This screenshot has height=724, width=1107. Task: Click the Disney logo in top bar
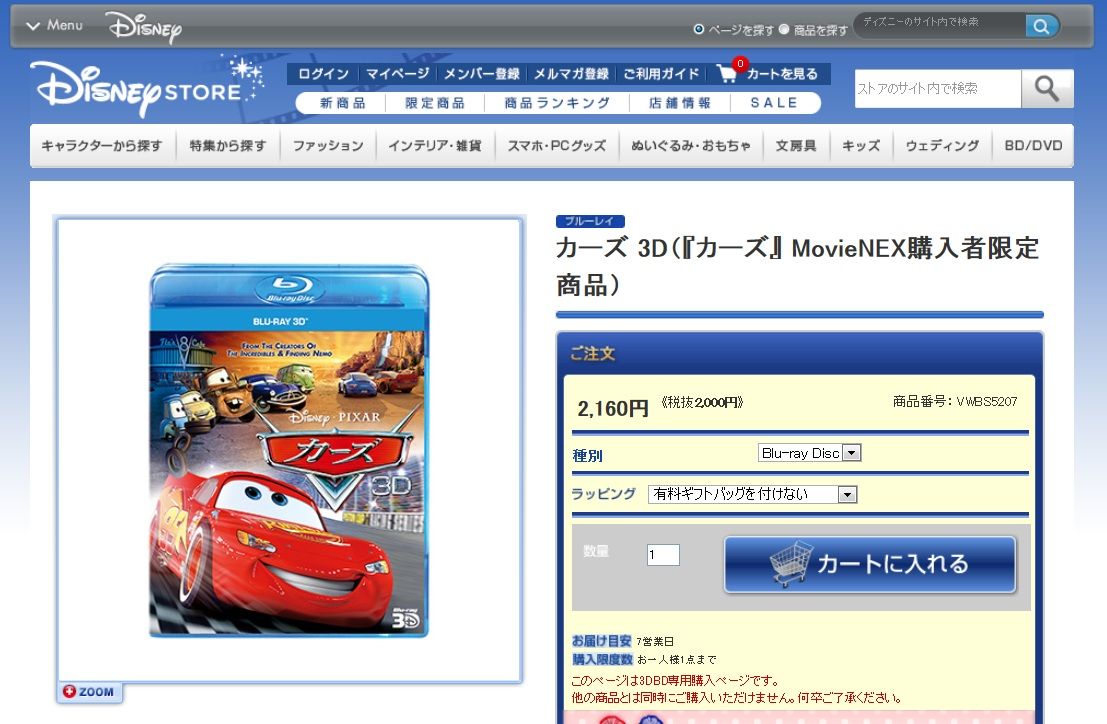pyautogui.click(x=144, y=27)
